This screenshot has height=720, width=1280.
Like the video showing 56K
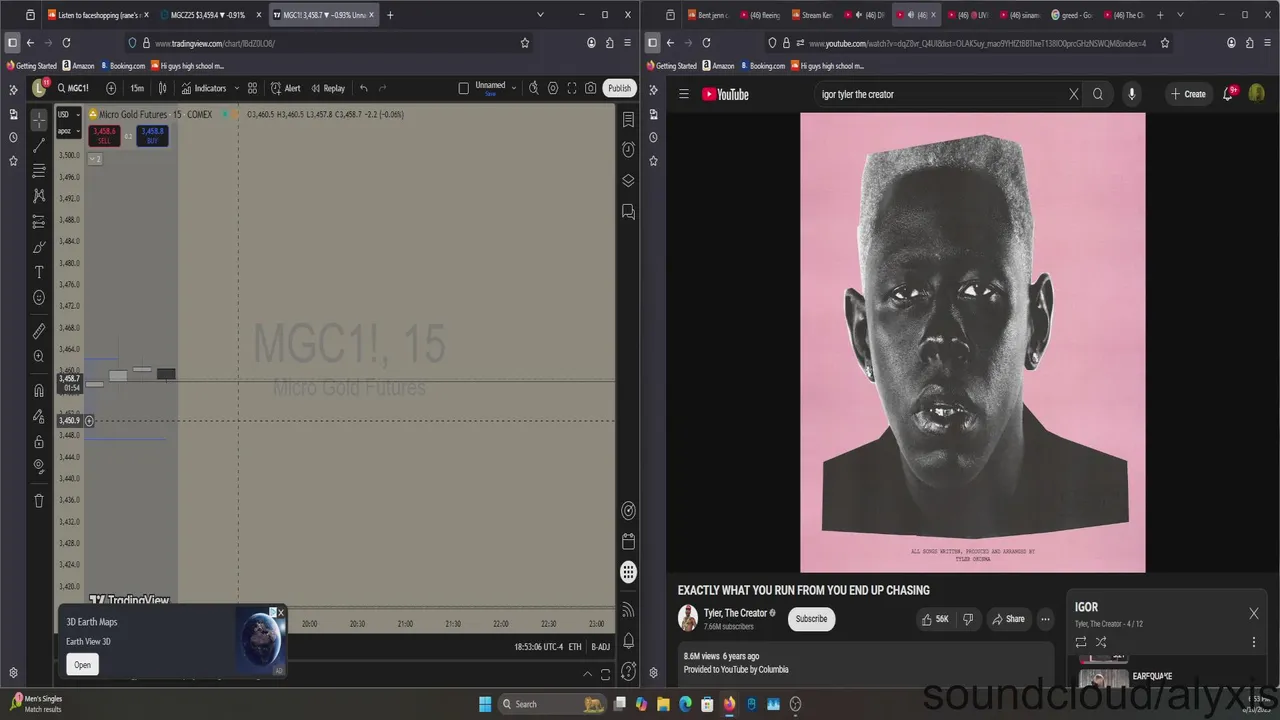(935, 619)
